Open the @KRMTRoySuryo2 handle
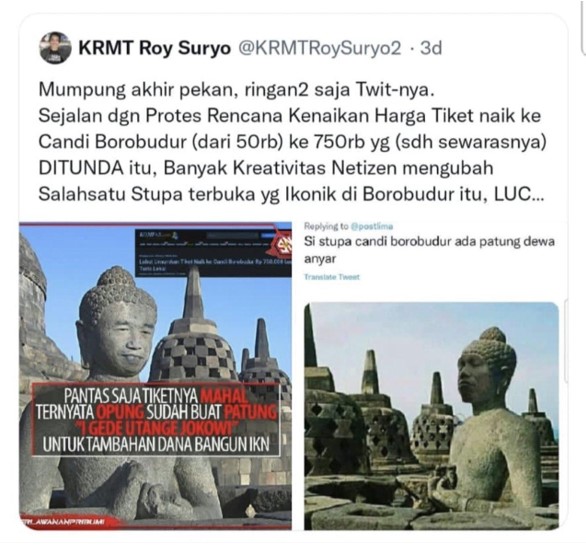Viewport: 586px width, 553px height. click(x=320, y=49)
